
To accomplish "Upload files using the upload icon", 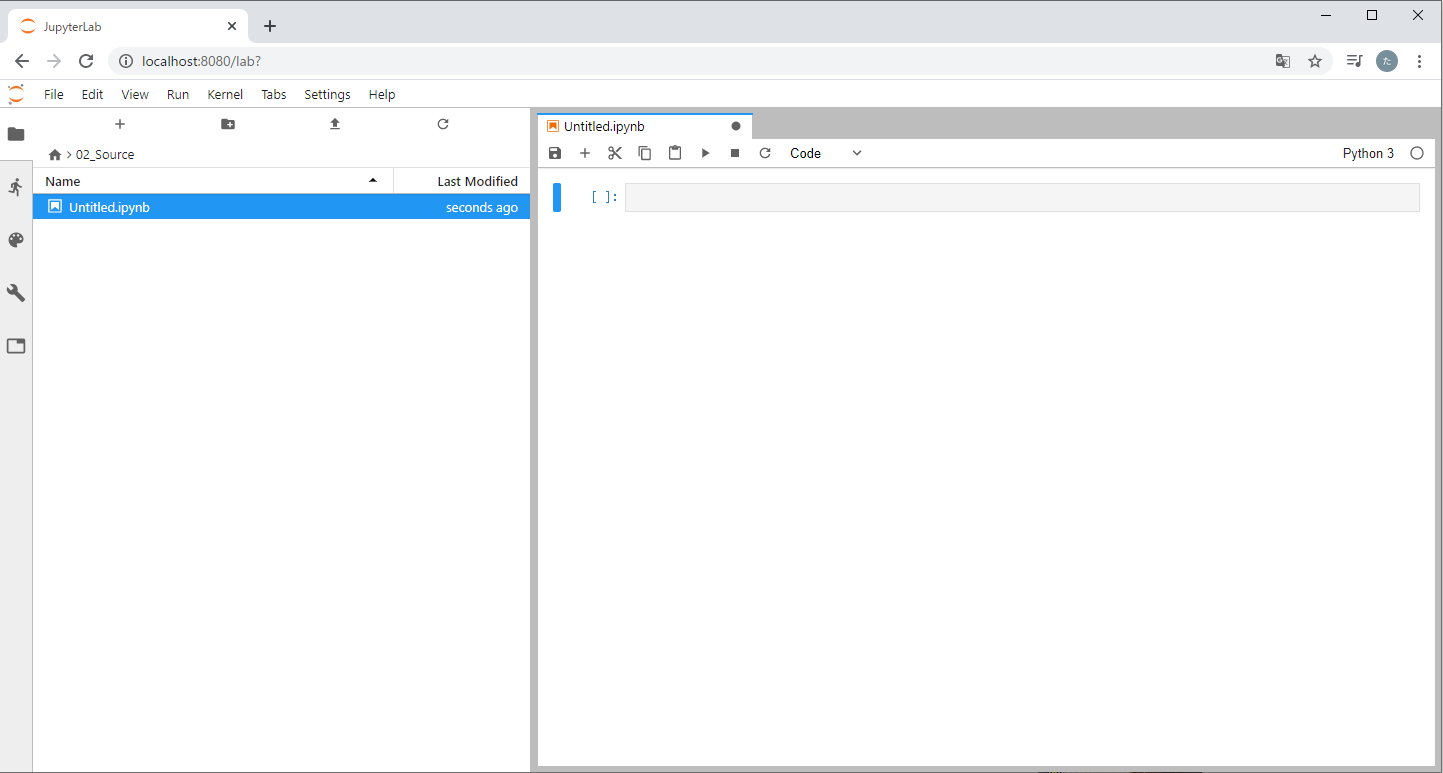I will 335,124.
